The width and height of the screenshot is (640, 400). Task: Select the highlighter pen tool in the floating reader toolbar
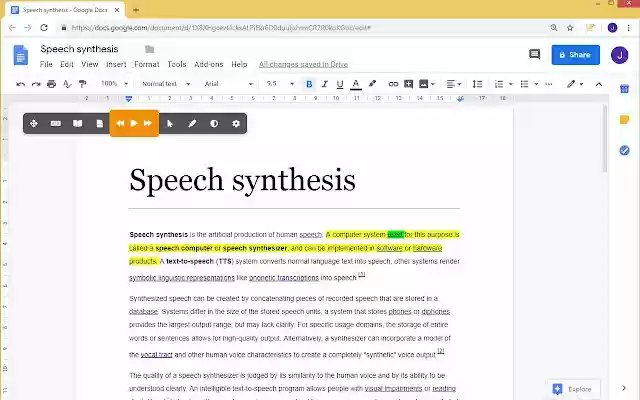tap(192, 123)
